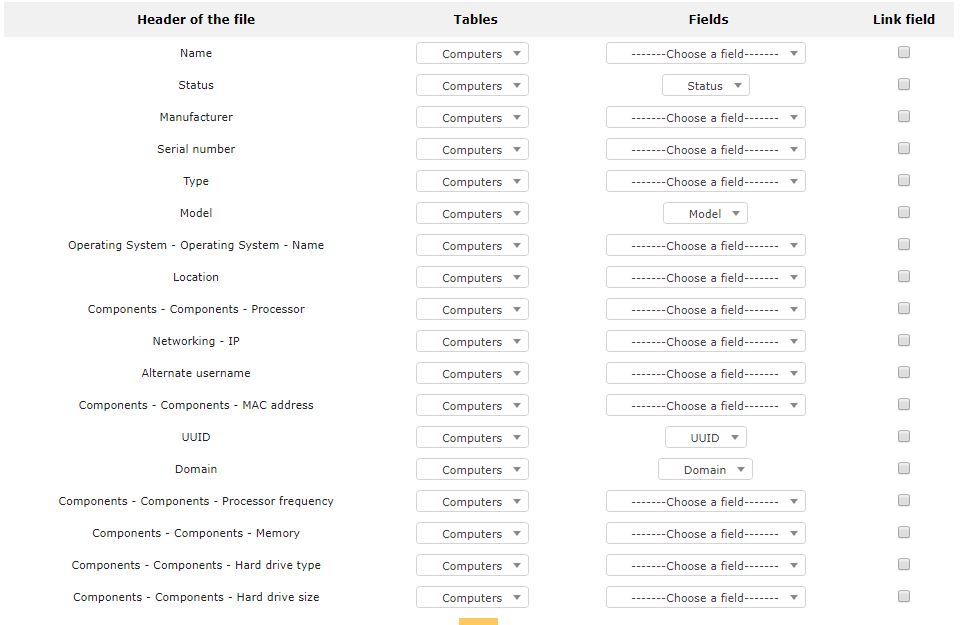Check Link field box for Domain
979x625 pixels.
(x=903, y=468)
